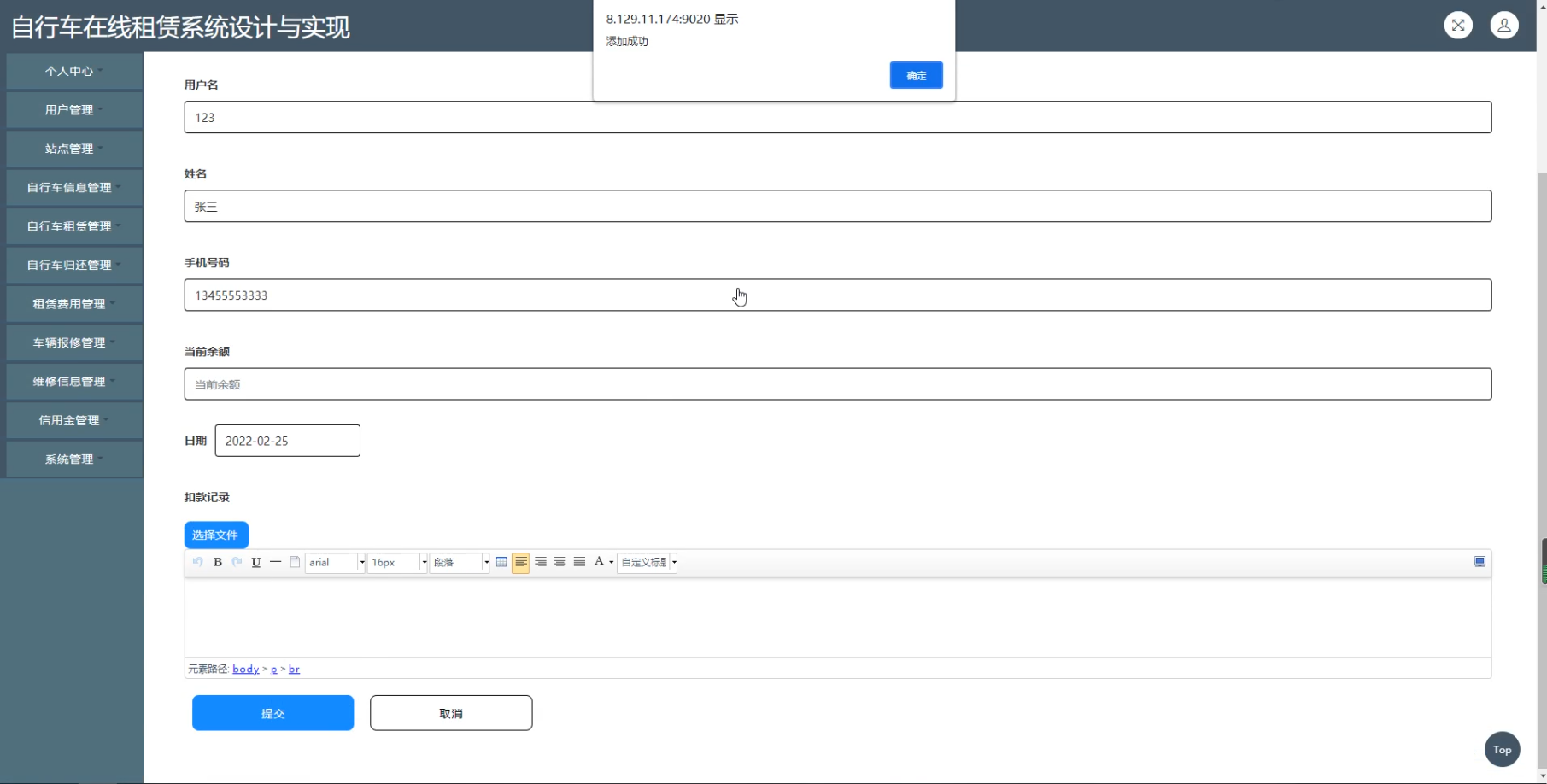
Task: Open the arial font family dropdown
Action: point(335,562)
